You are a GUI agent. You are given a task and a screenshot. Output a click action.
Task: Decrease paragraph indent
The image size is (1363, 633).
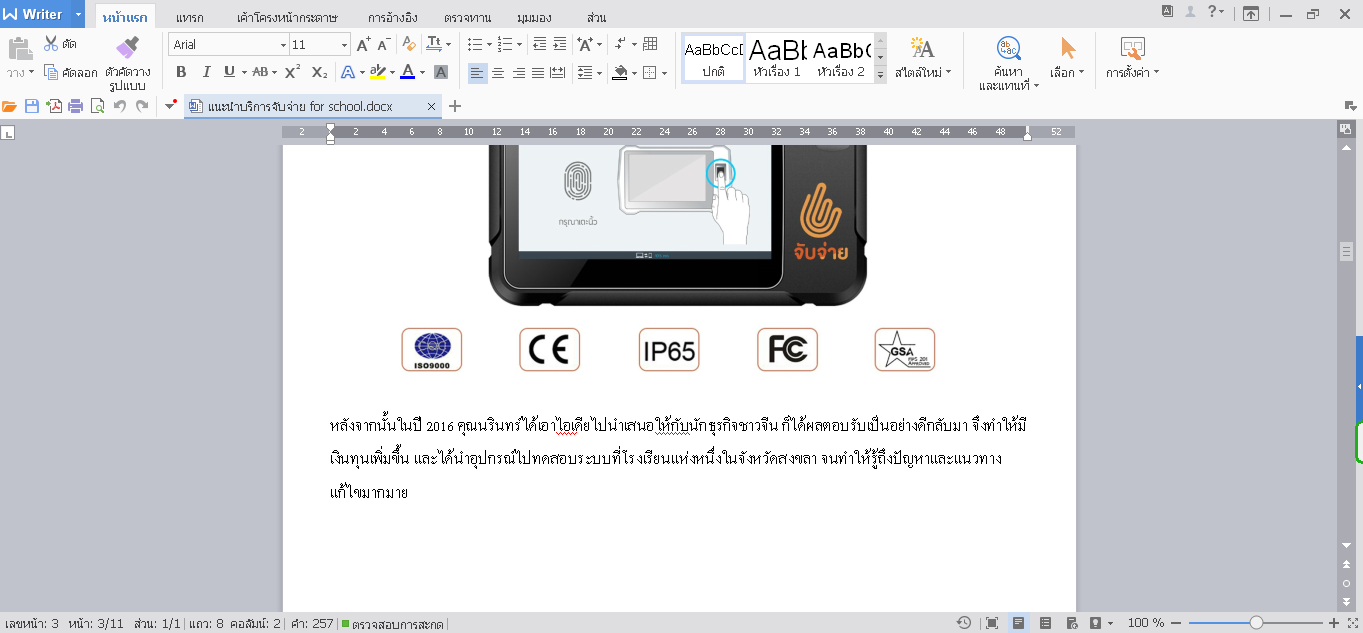pos(540,44)
